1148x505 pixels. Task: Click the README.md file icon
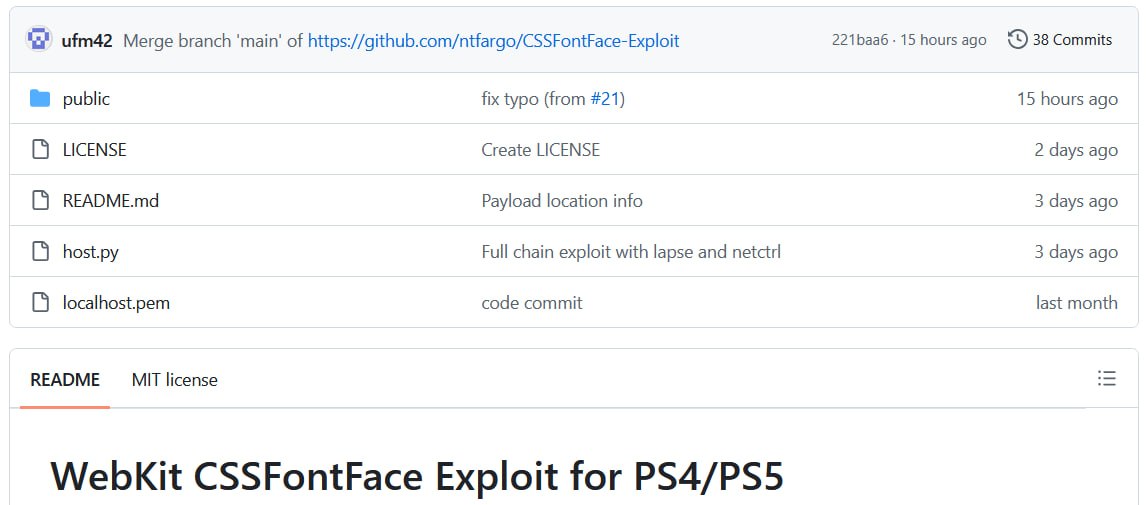[40, 201]
